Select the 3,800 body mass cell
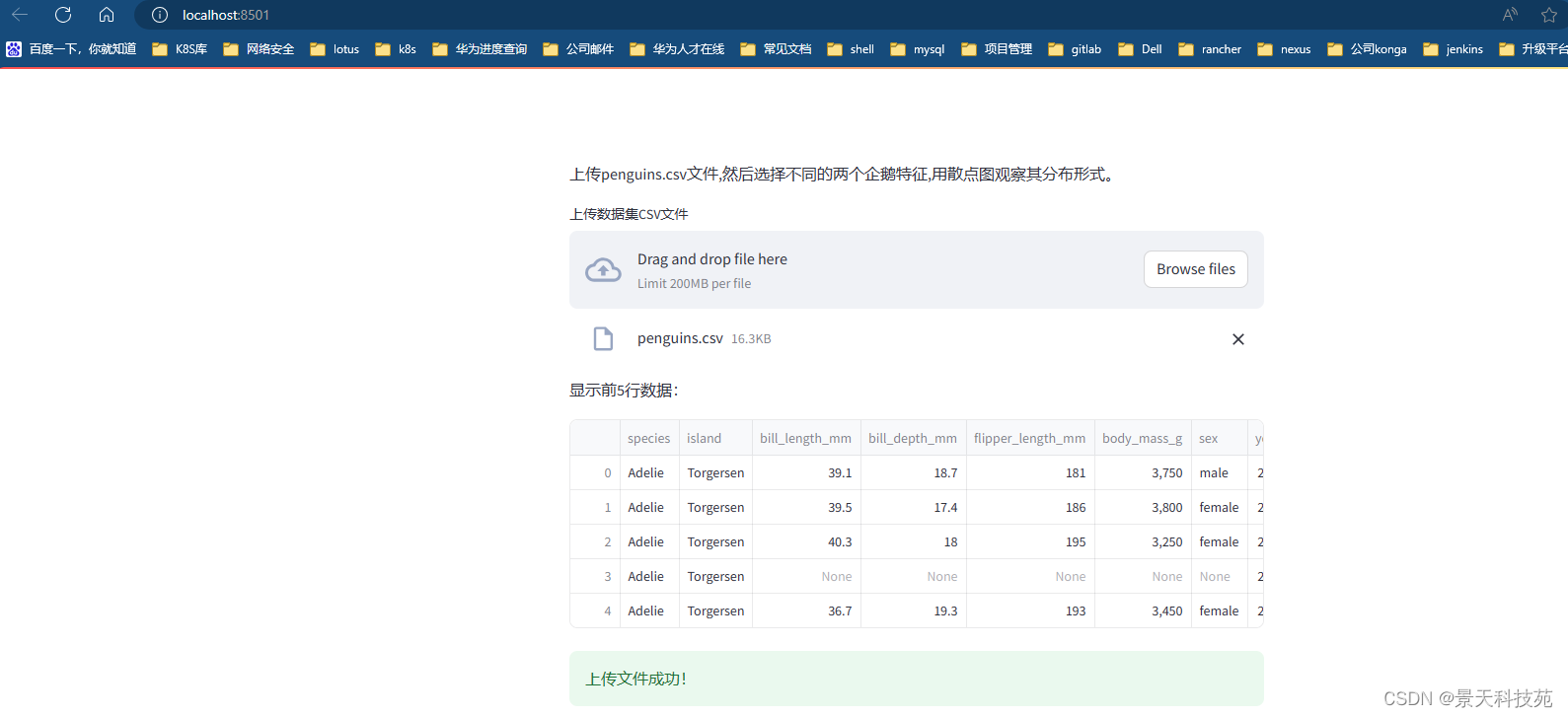This screenshot has height=717, width=1568. point(1143,508)
